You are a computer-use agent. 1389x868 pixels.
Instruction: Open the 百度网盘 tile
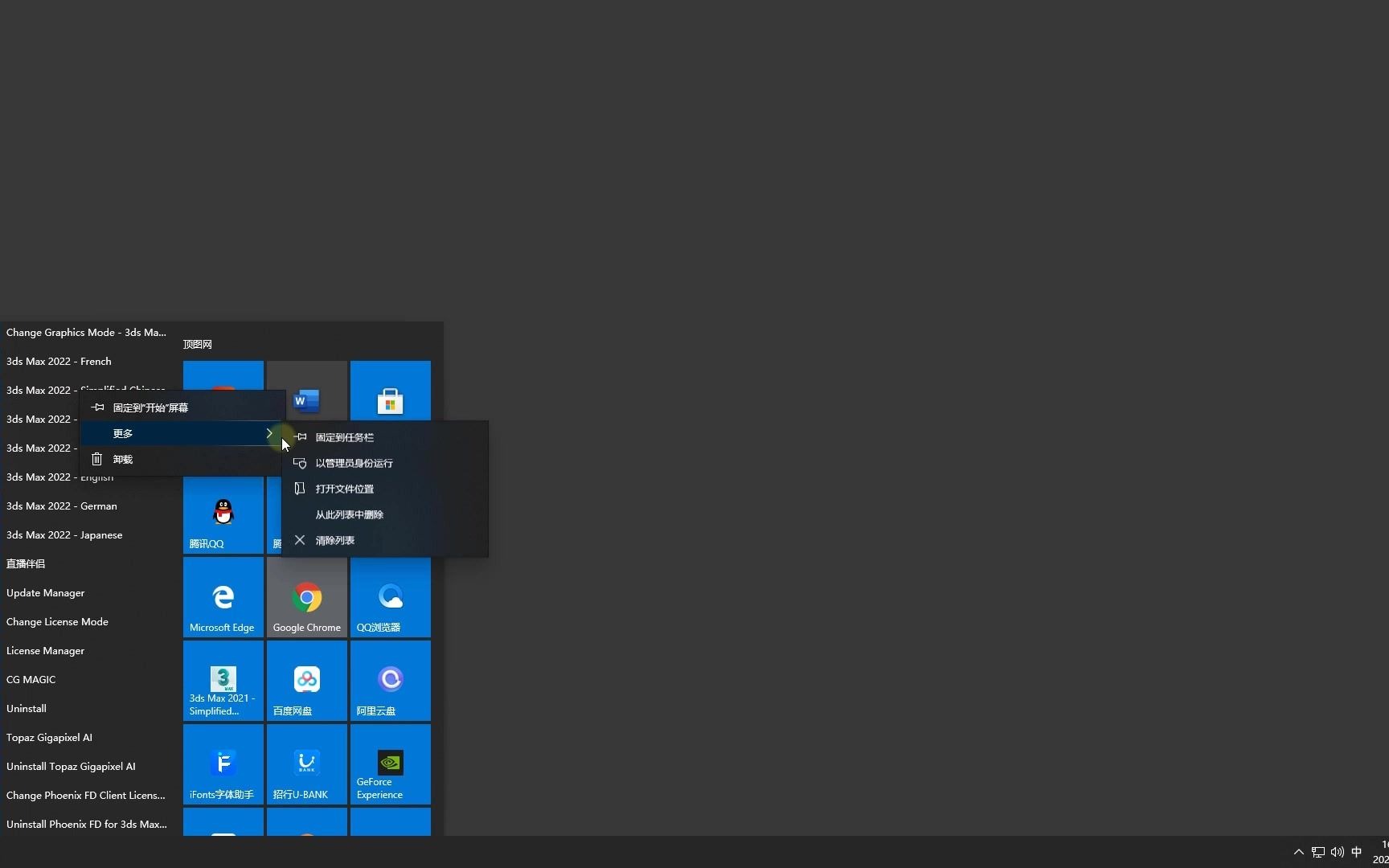[x=307, y=681]
